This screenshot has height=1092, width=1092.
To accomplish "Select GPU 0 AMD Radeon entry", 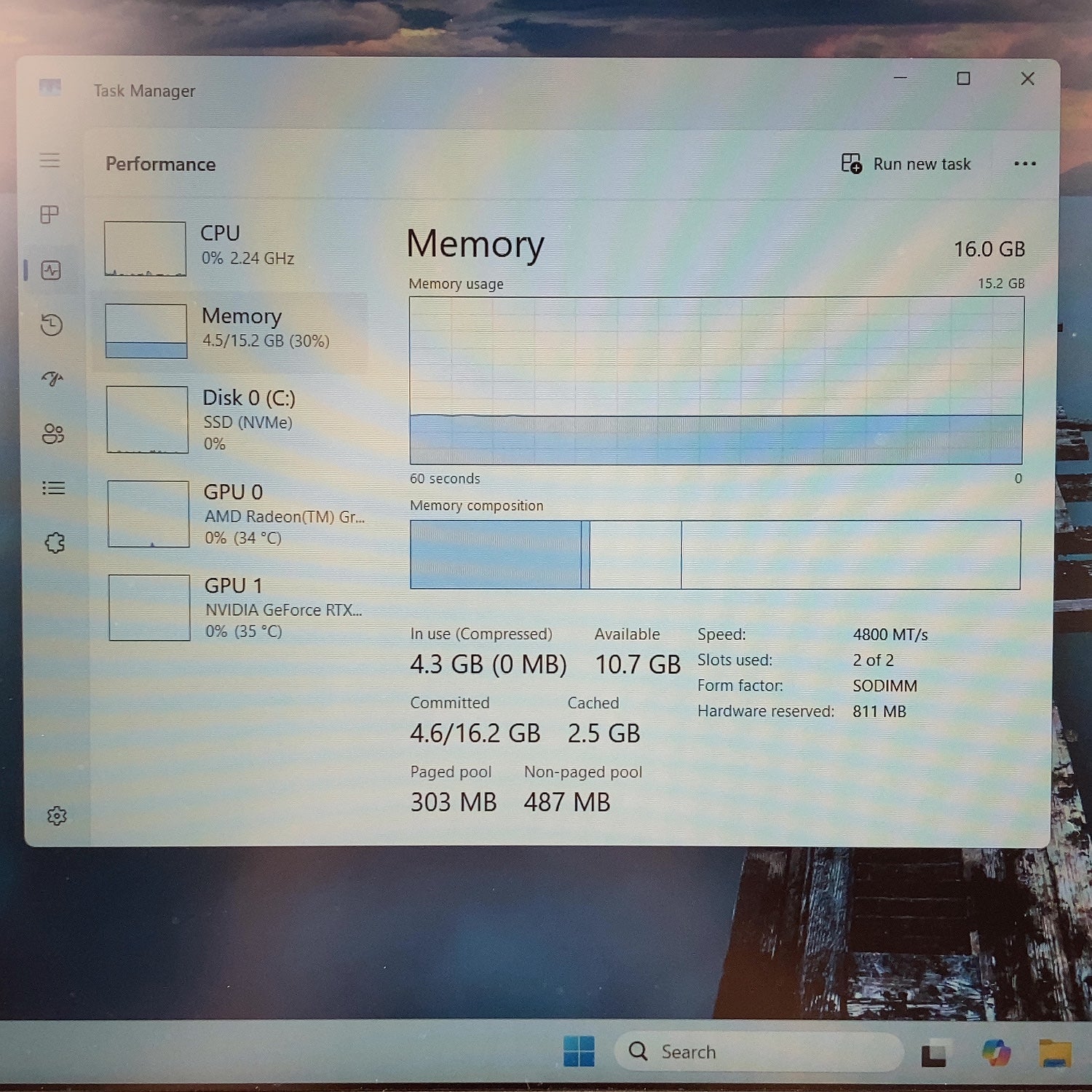I will tap(234, 514).
